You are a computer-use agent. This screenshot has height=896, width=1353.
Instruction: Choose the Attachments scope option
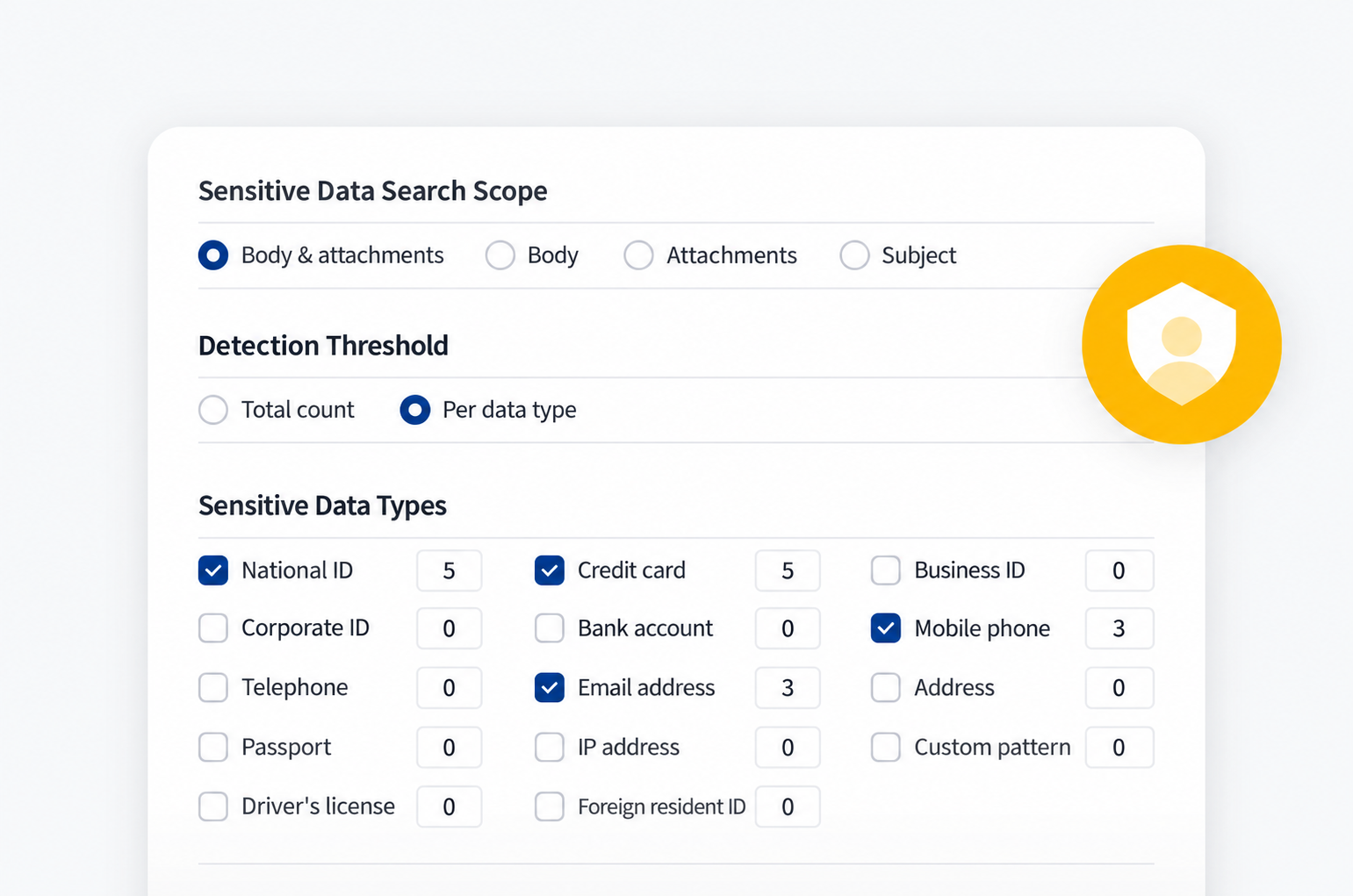(638, 255)
